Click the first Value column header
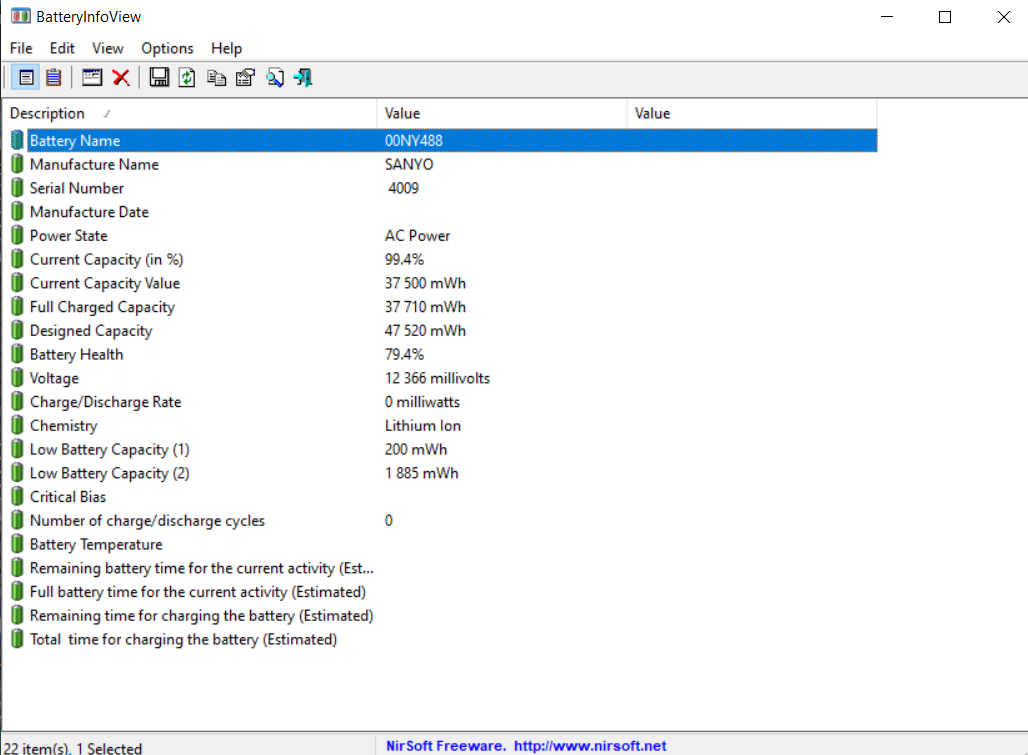This screenshot has width=1028, height=755. point(502,113)
